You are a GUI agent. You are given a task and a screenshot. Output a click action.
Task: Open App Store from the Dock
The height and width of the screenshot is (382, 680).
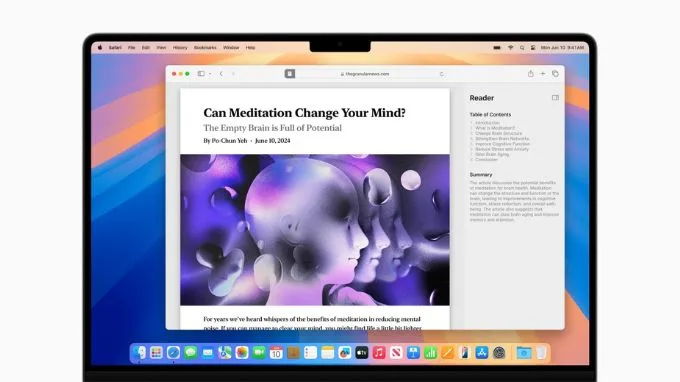point(482,353)
